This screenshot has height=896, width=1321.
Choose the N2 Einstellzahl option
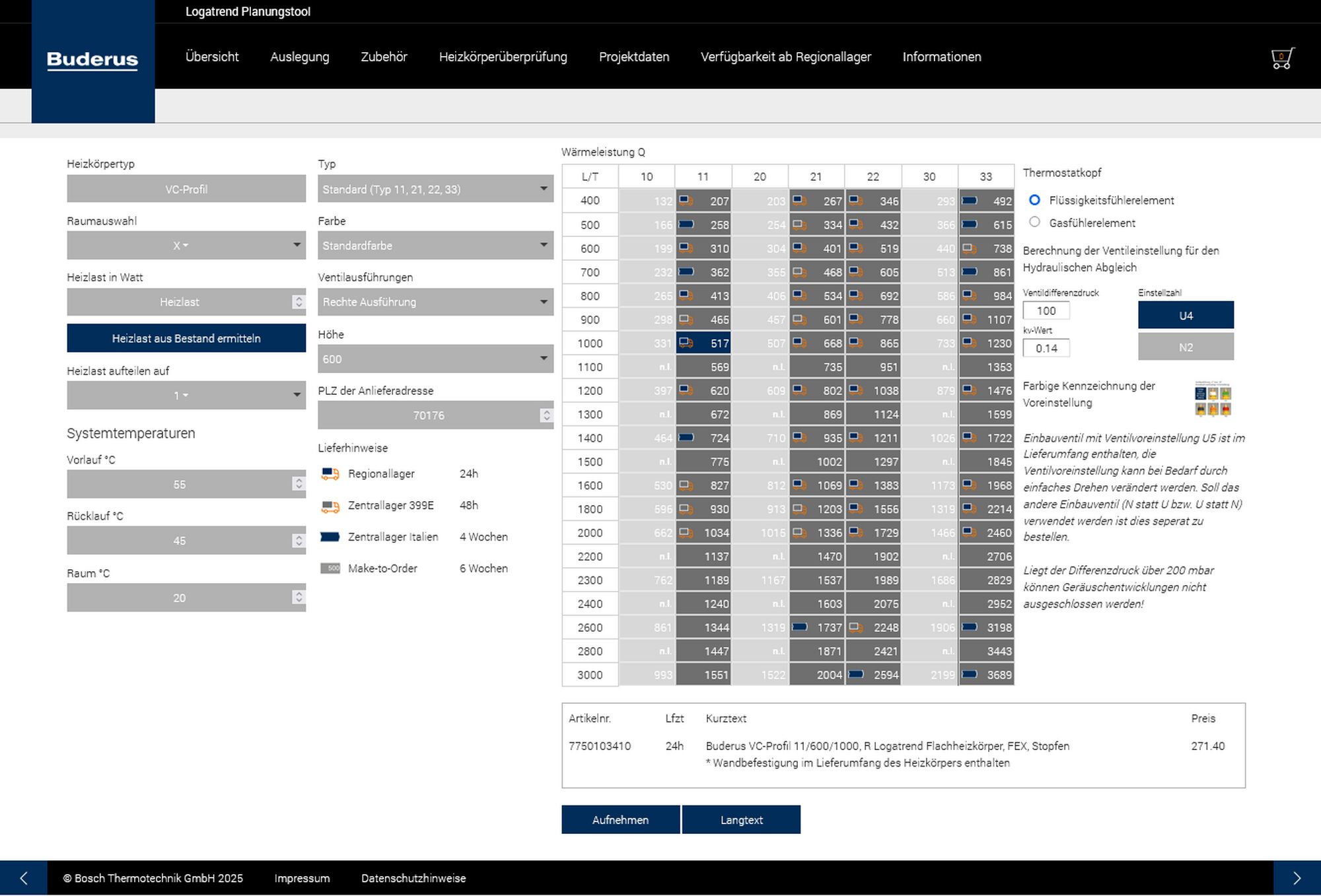coord(1186,347)
